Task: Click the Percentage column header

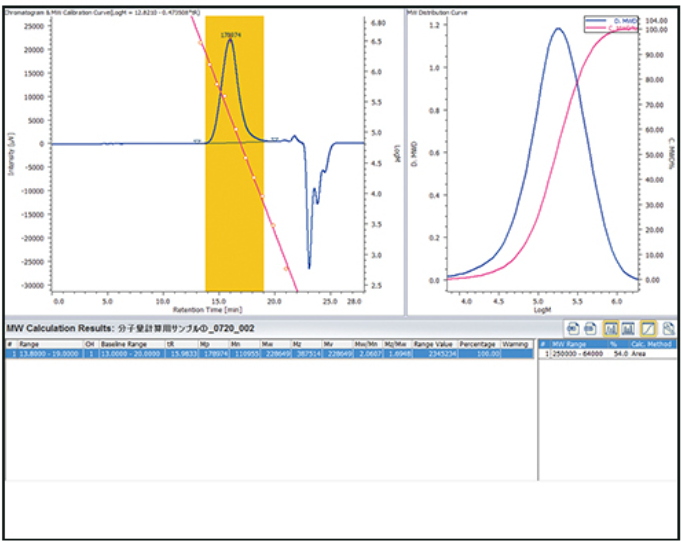Action: 480,344
